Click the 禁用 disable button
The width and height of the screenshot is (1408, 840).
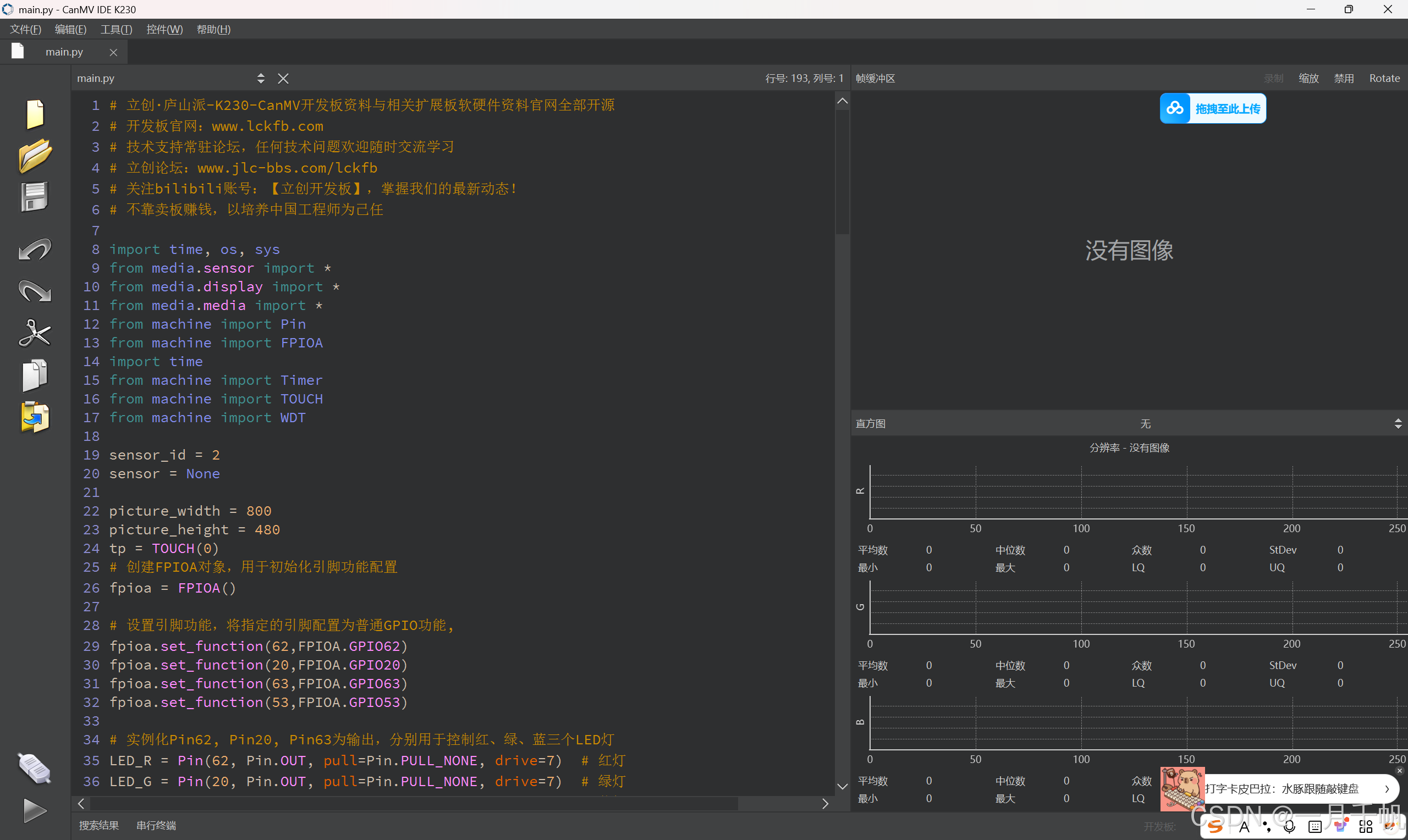click(x=1344, y=78)
